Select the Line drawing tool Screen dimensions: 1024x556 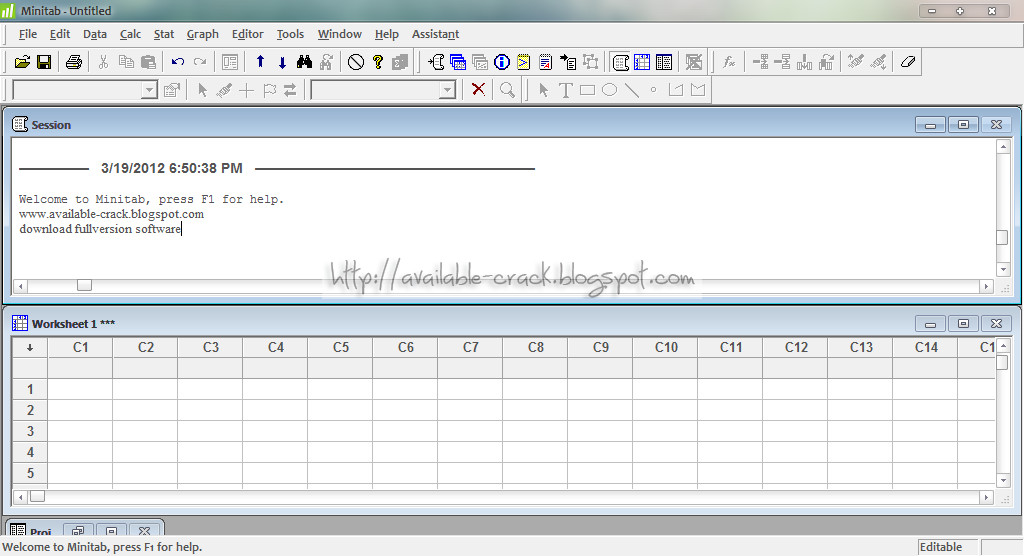(x=632, y=90)
